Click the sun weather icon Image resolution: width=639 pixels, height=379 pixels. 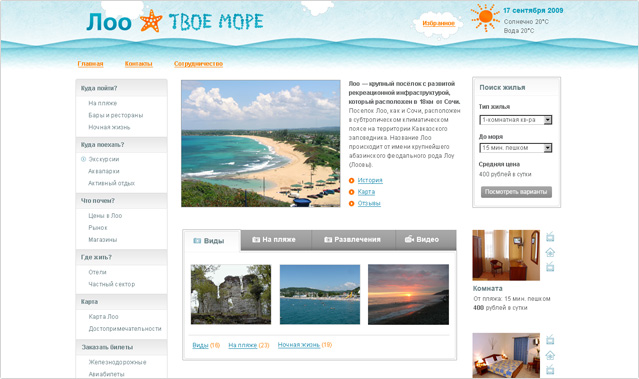pos(485,18)
